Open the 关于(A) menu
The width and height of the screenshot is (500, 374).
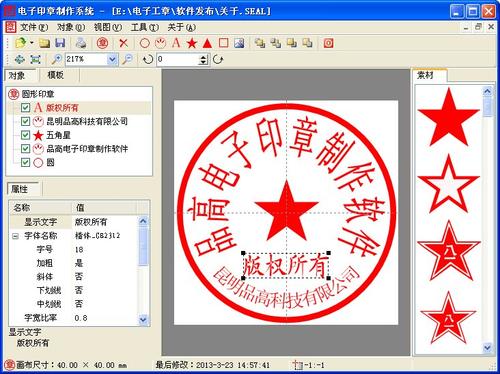coord(182,27)
